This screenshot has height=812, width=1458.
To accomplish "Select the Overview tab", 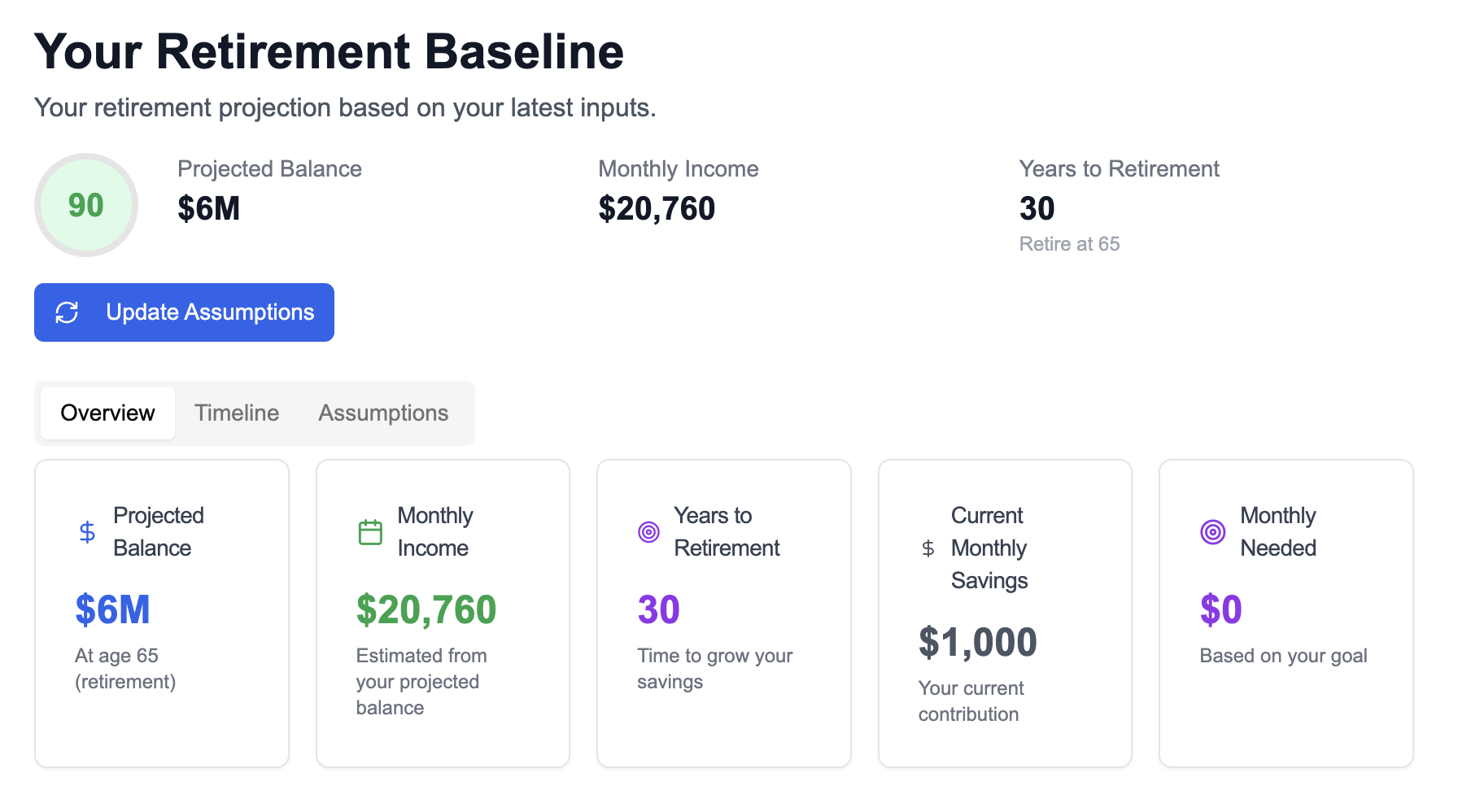I will [107, 413].
